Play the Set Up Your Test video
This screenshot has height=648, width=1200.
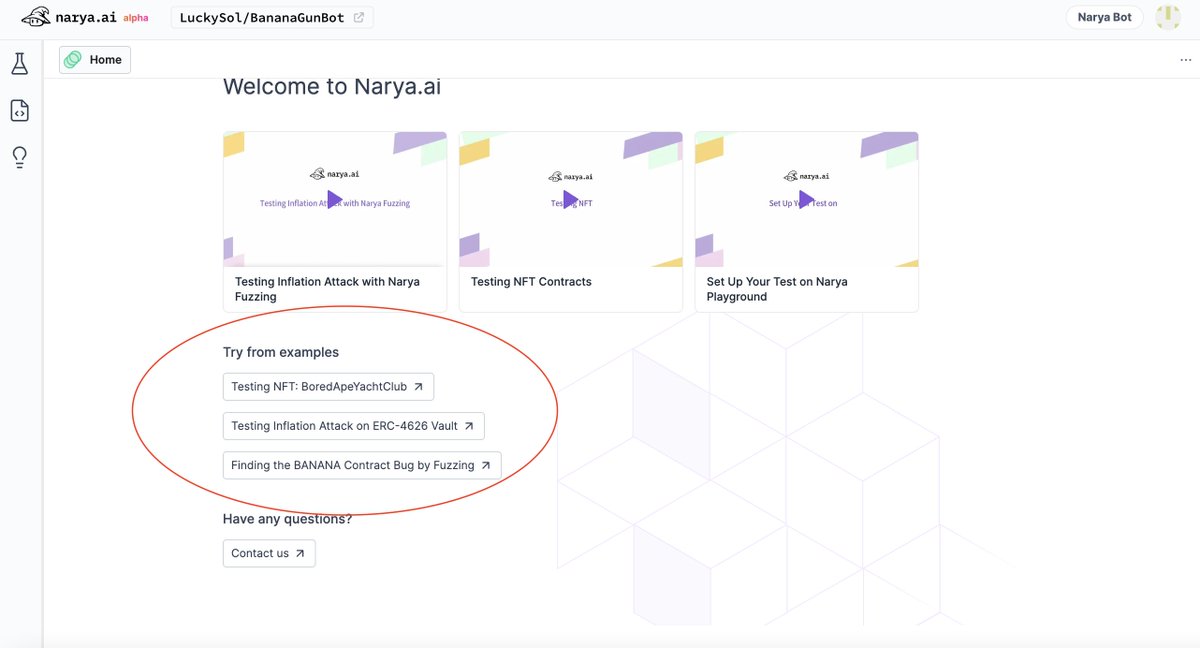coord(806,199)
